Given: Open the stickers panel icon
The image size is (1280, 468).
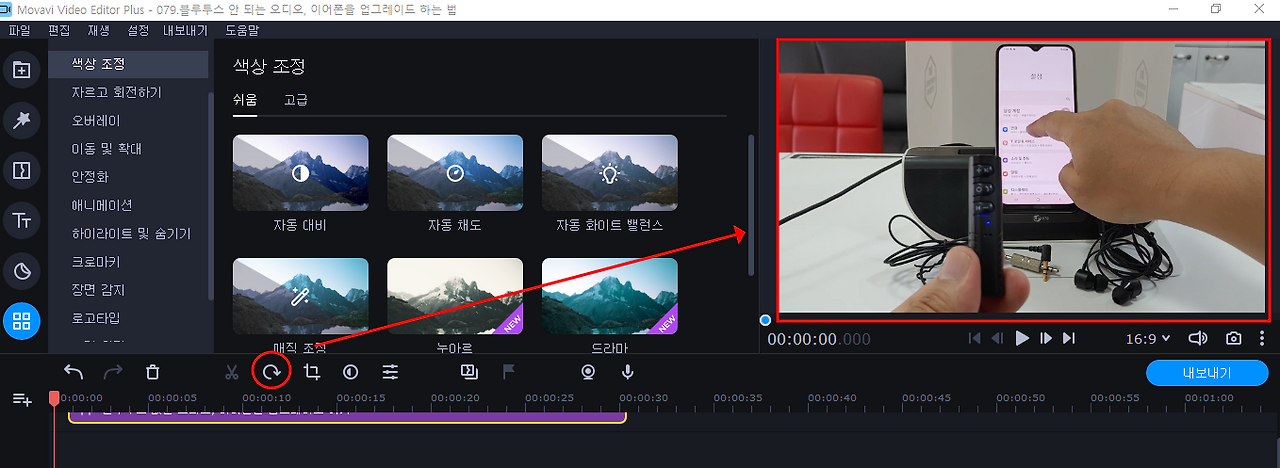Looking at the screenshot, I should 20,271.
